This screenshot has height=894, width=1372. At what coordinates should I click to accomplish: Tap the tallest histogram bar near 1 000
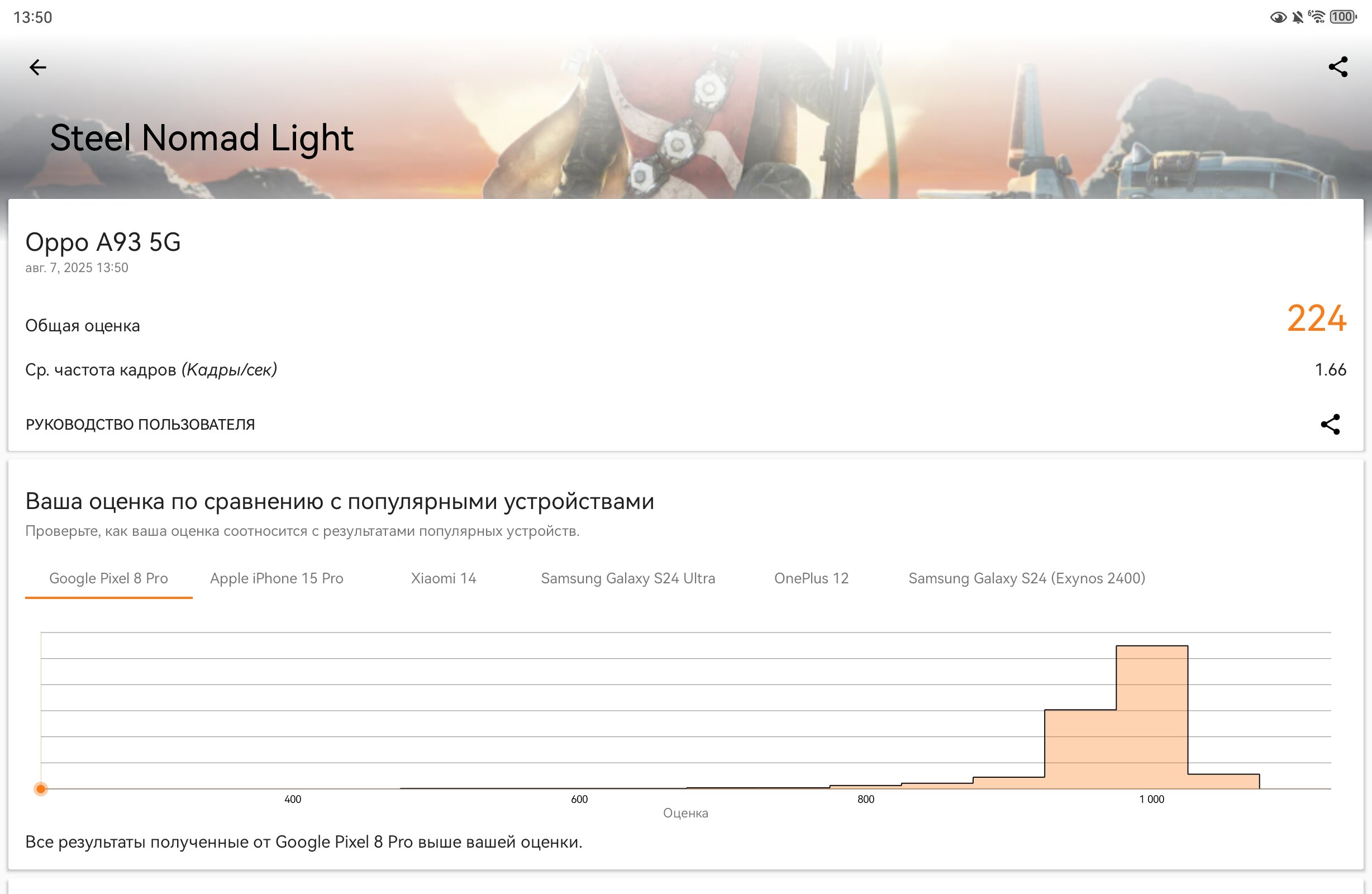pos(1152,717)
